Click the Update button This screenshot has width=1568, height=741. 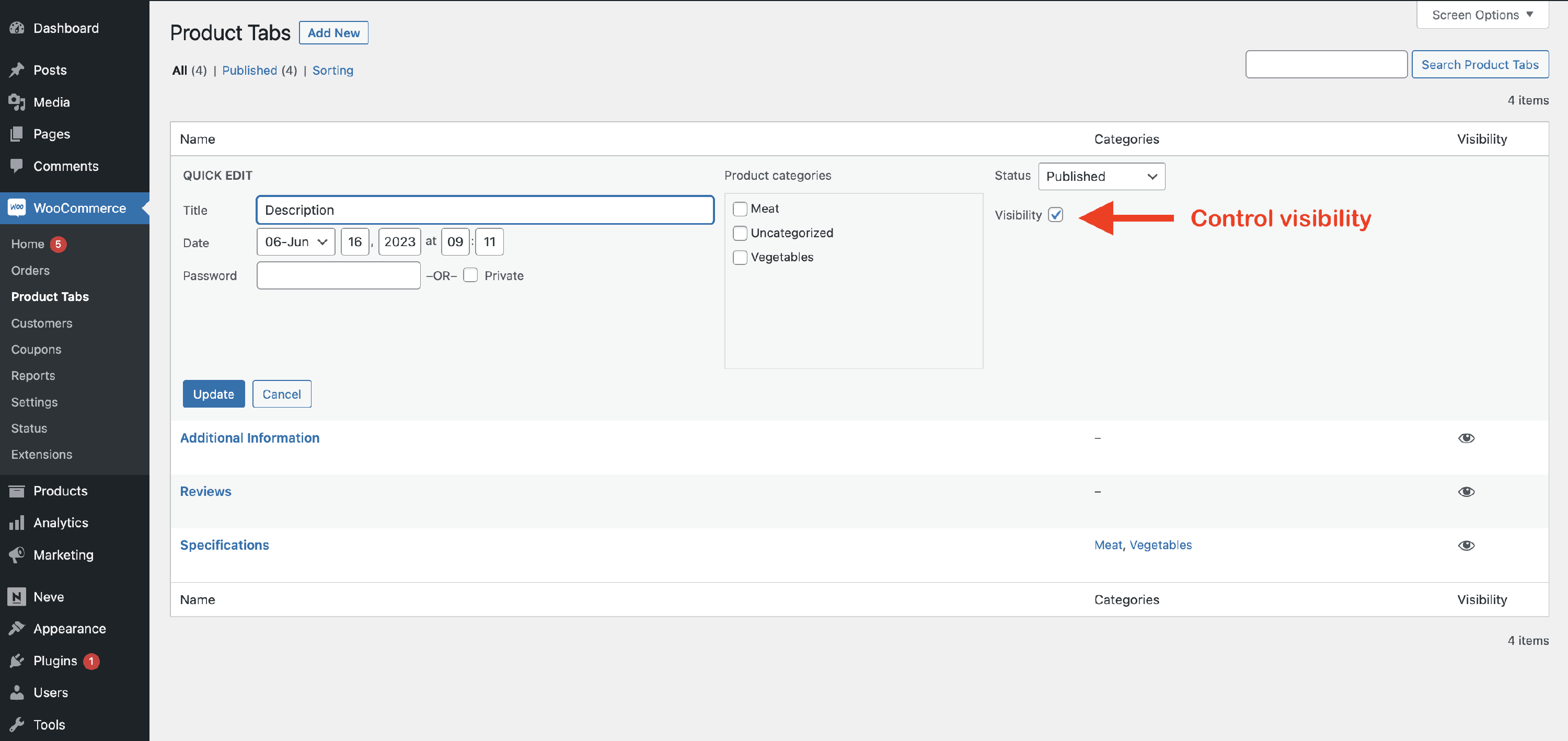coord(213,393)
